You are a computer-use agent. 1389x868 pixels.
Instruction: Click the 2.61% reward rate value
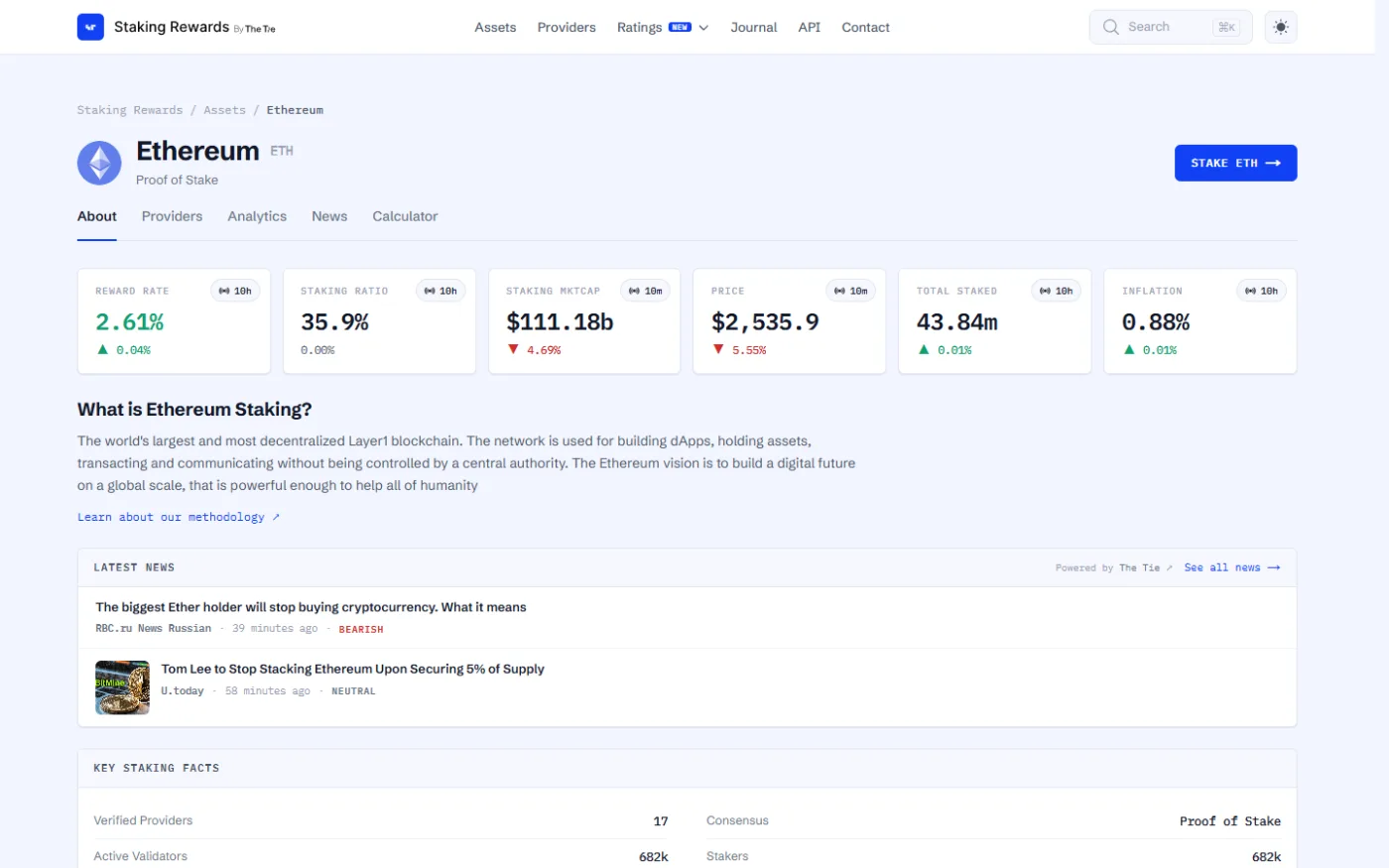tap(130, 322)
